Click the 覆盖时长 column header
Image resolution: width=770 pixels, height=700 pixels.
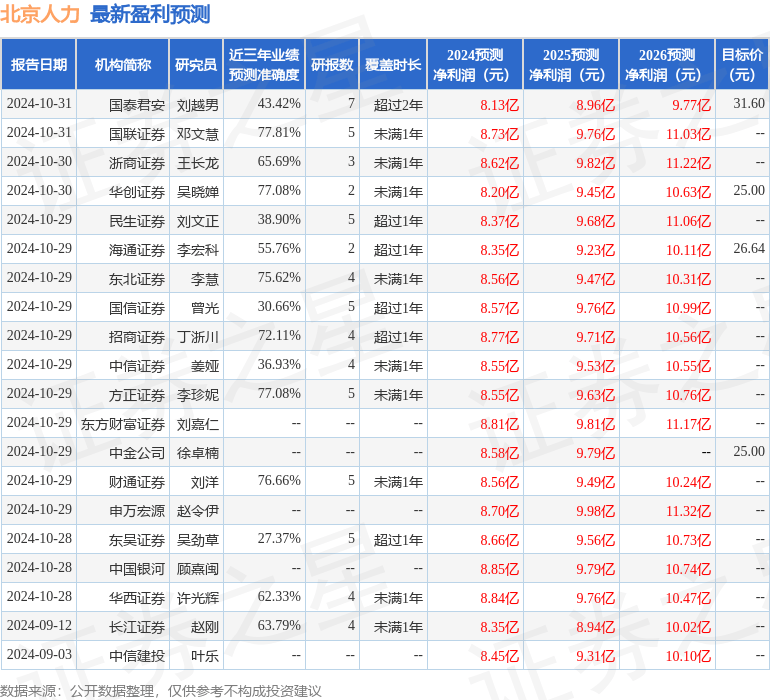393,64
